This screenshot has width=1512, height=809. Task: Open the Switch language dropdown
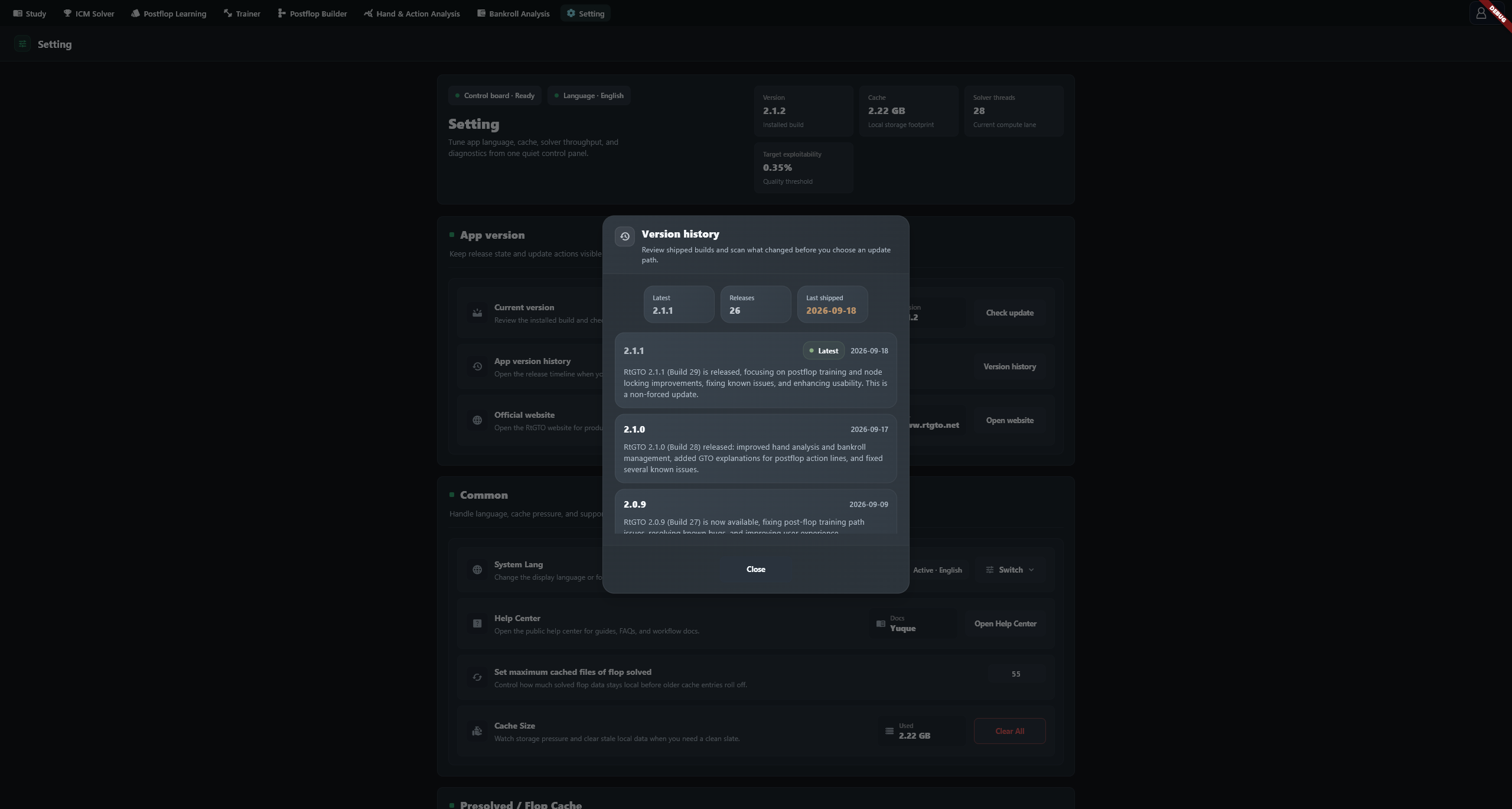tap(1010, 570)
